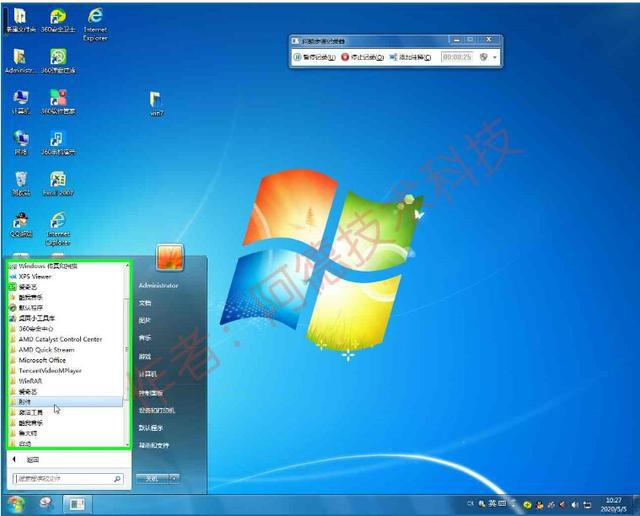
Task: Click the search magnifier icon in Start menu
Action: [x=117, y=478]
